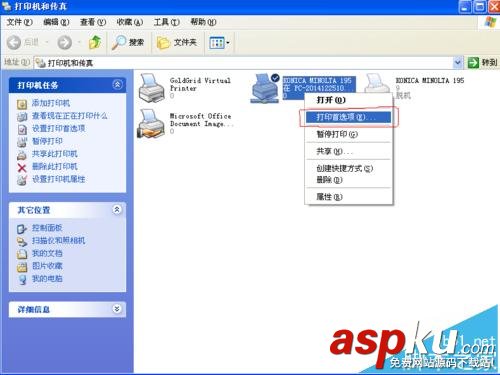Open the 文件 (File) menu
The width and height of the screenshot is (500, 375).
click(x=19, y=22)
